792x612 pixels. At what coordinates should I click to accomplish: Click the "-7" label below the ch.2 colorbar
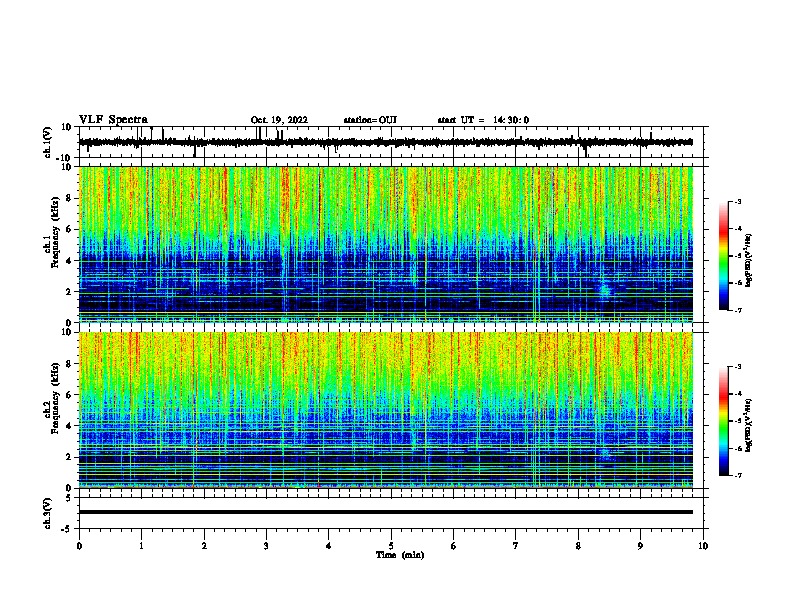pyautogui.click(x=737, y=476)
